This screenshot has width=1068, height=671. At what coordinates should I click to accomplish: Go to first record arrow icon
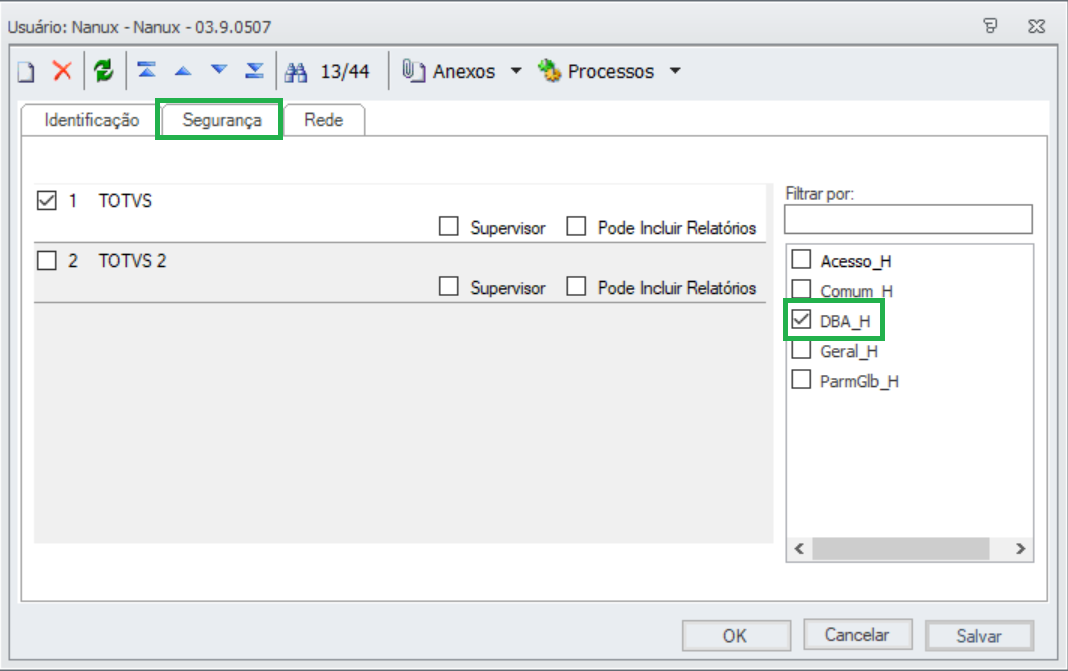tap(146, 69)
